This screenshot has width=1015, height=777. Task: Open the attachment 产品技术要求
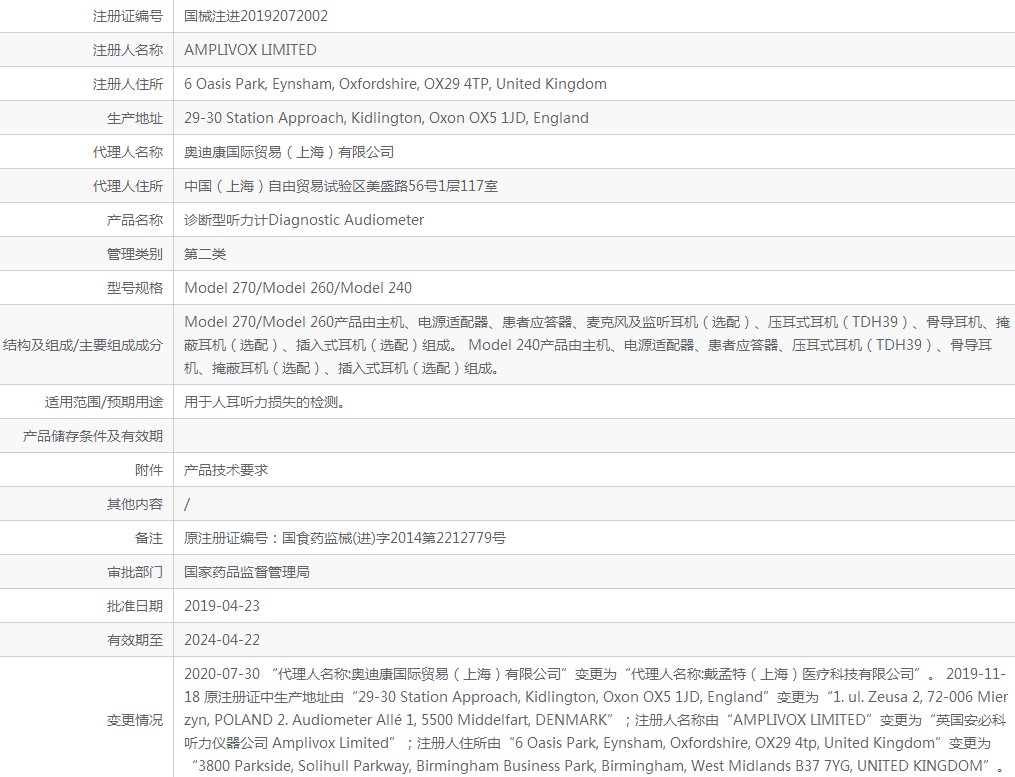(225, 470)
